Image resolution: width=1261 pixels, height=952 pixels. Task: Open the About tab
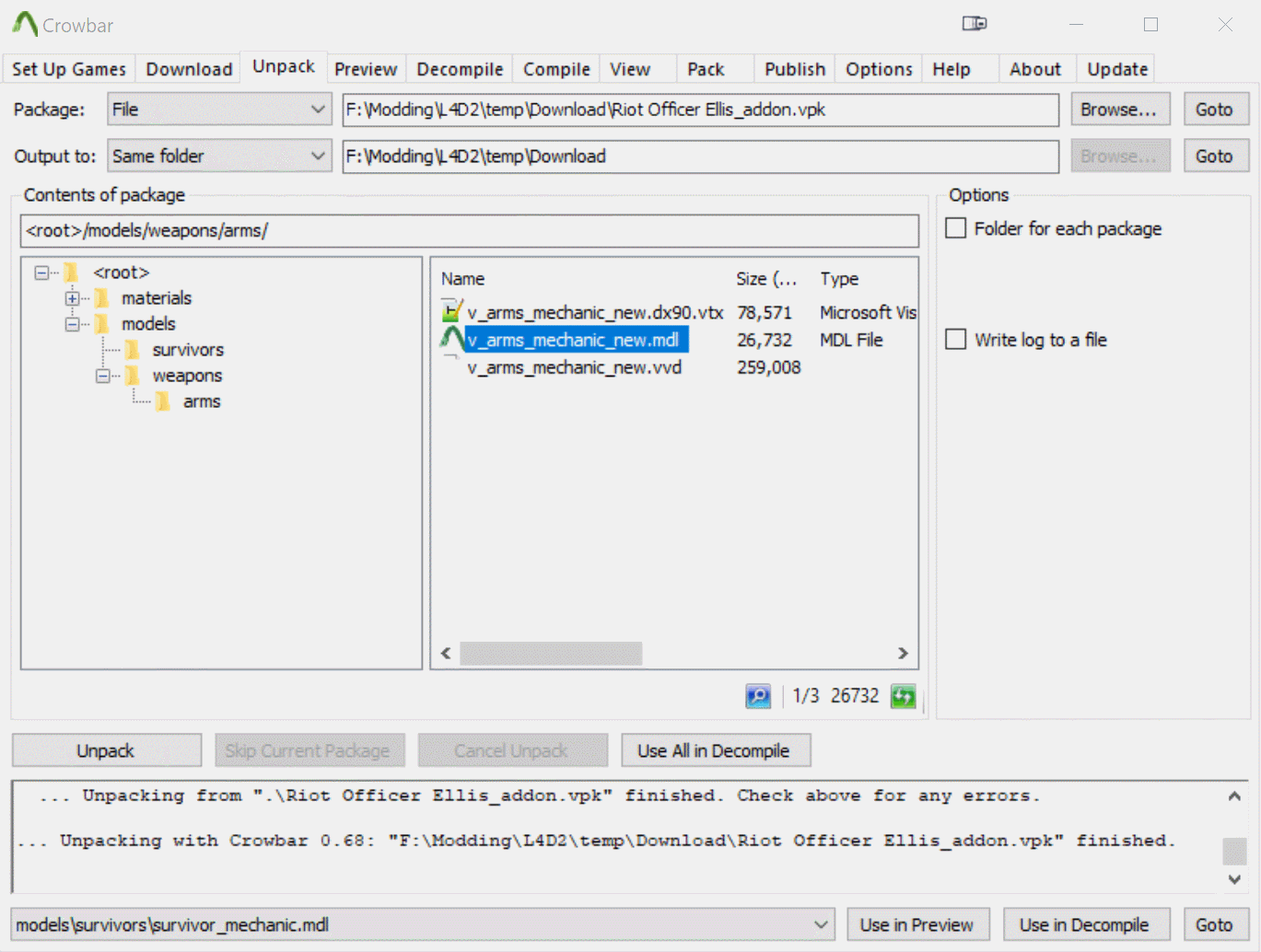pyautogui.click(x=1035, y=69)
